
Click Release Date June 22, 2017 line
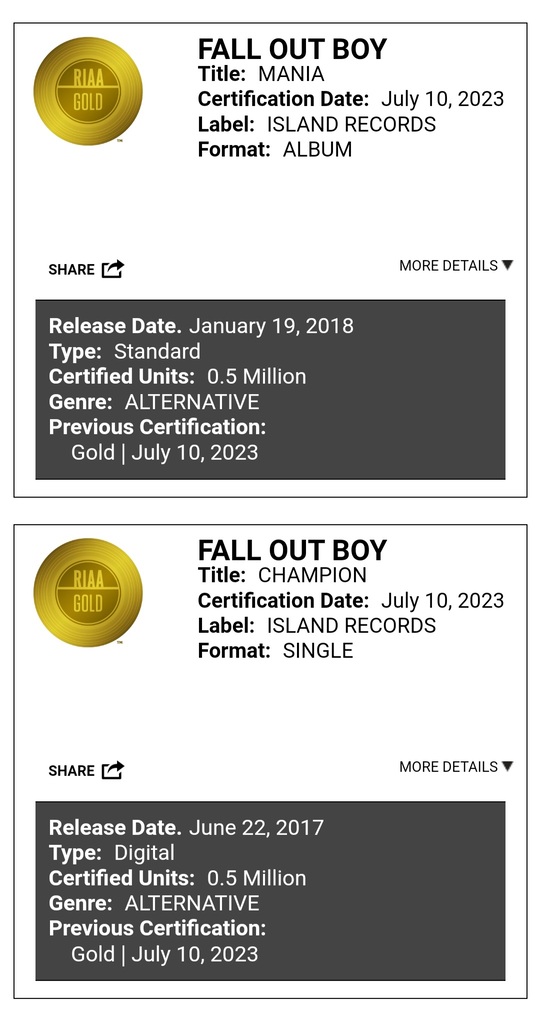point(186,827)
